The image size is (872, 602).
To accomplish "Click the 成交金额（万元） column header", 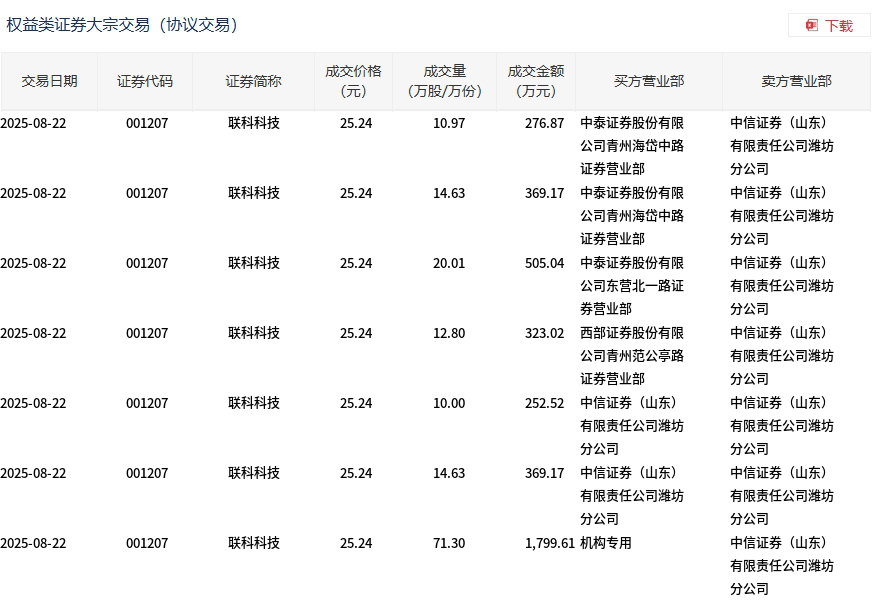I will [x=536, y=81].
